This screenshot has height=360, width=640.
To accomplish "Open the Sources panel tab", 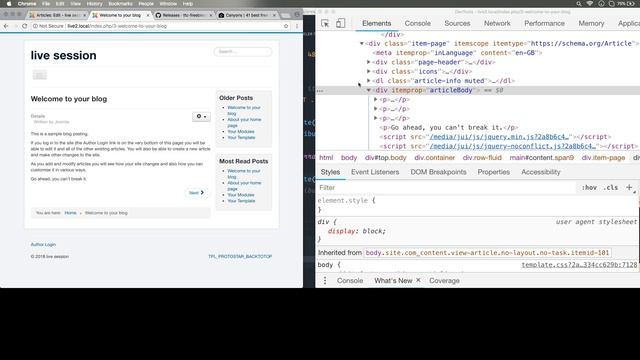I will pos(457,23).
